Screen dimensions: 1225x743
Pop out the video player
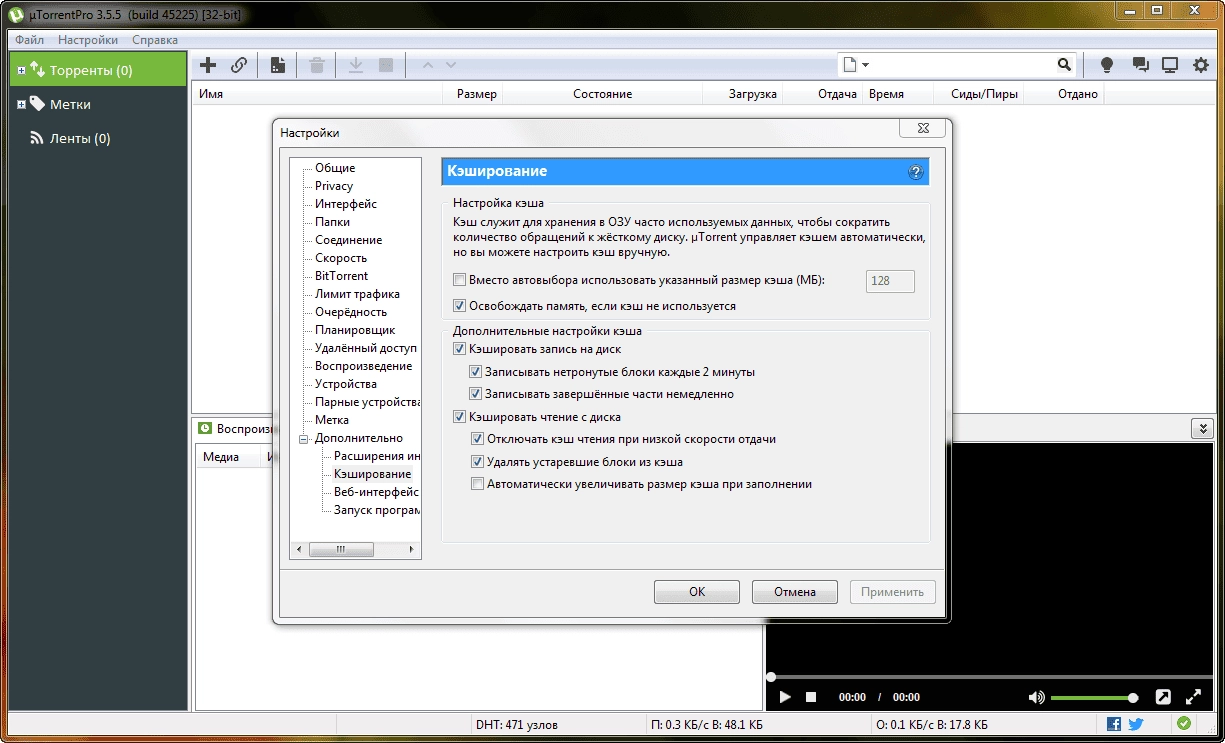click(x=1163, y=697)
